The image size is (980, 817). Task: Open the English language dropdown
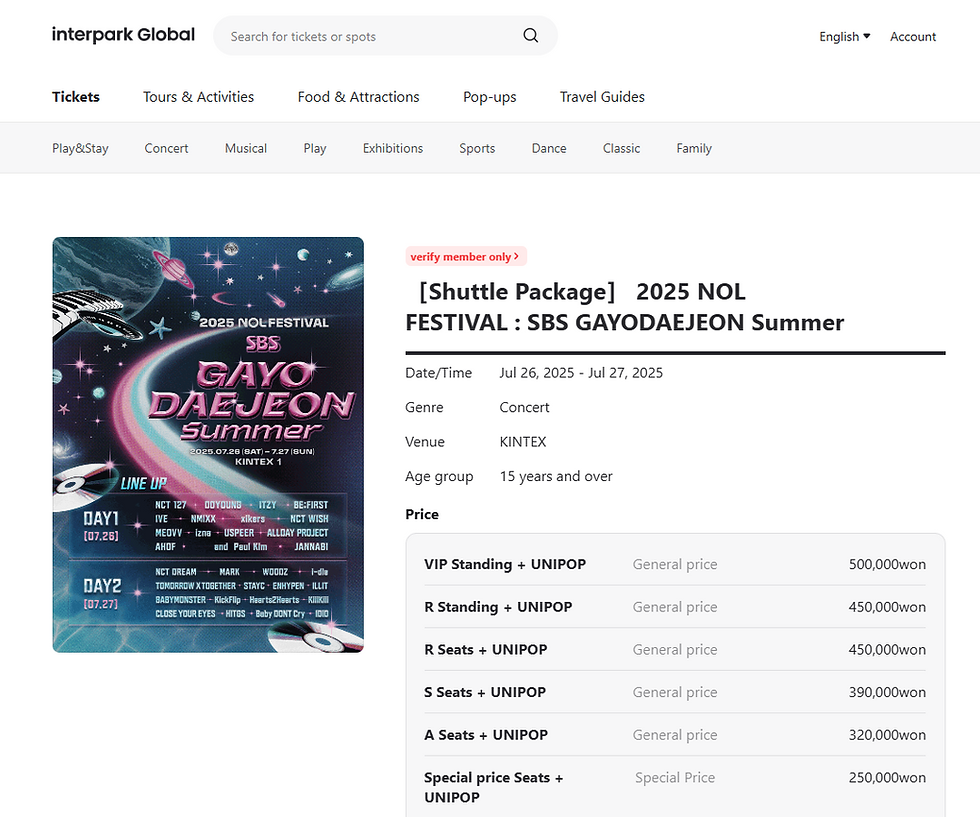coord(844,37)
